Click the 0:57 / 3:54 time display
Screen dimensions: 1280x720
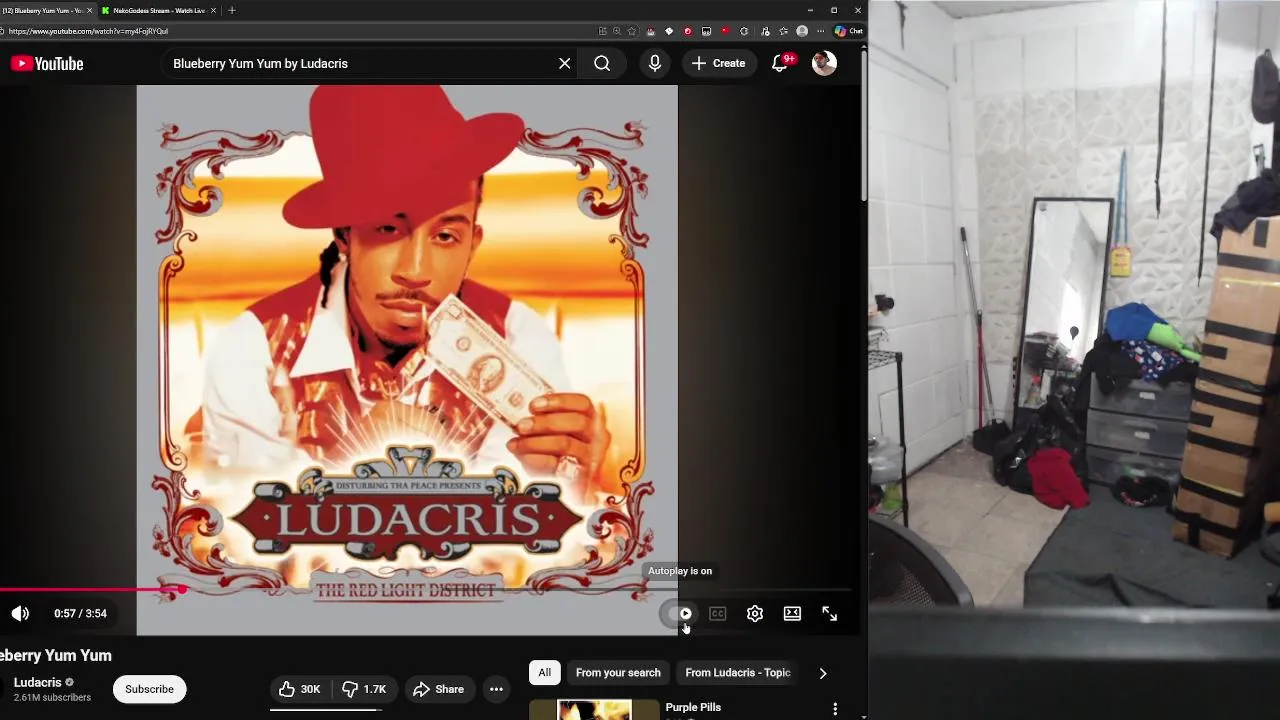80,613
